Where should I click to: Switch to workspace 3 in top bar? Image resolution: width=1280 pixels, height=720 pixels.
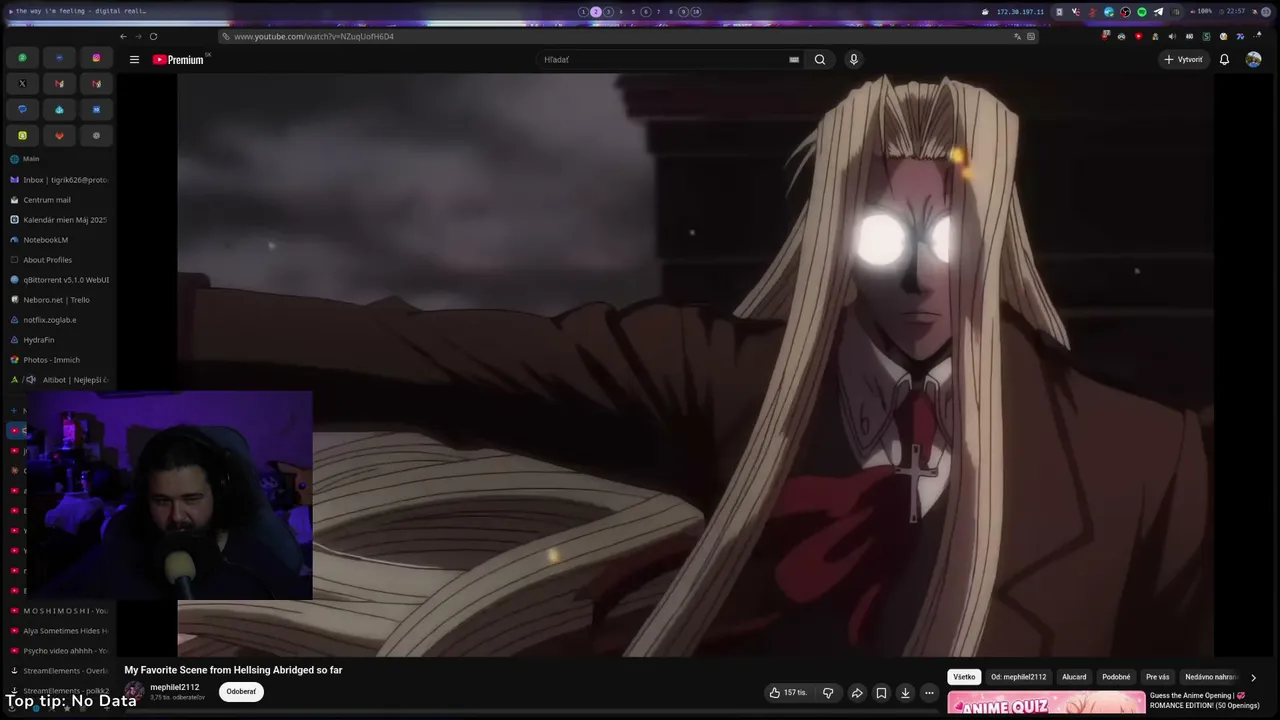click(x=608, y=12)
